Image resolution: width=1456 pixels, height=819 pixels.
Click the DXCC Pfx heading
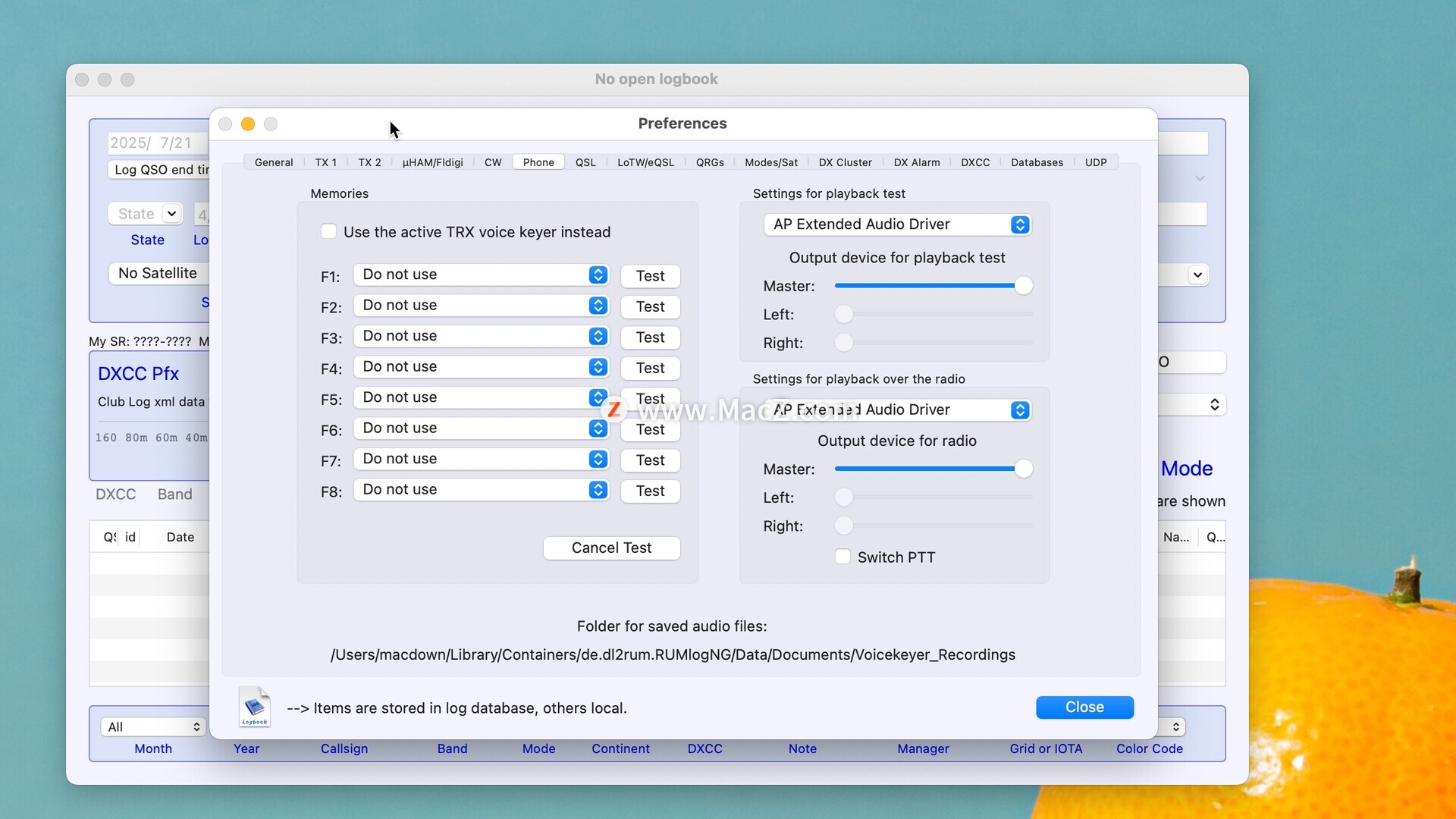[x=138, y=374]
